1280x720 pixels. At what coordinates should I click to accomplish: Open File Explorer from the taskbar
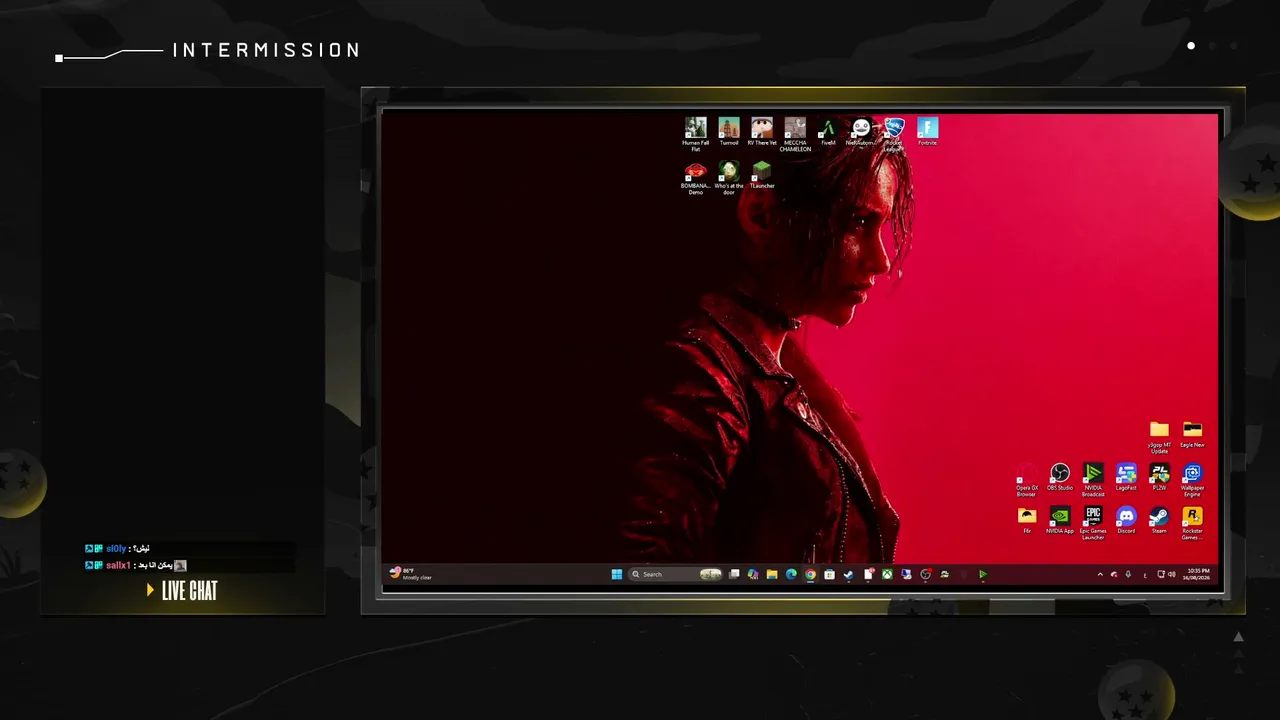pos(772,574)
